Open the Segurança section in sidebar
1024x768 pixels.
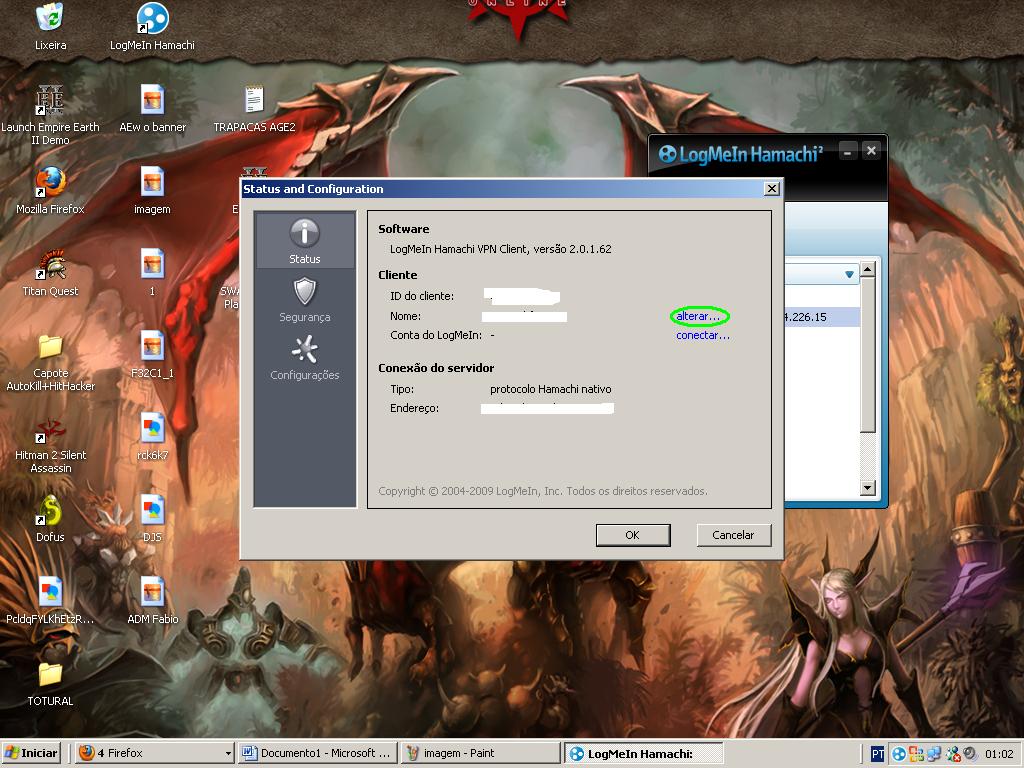coord(305,299)
